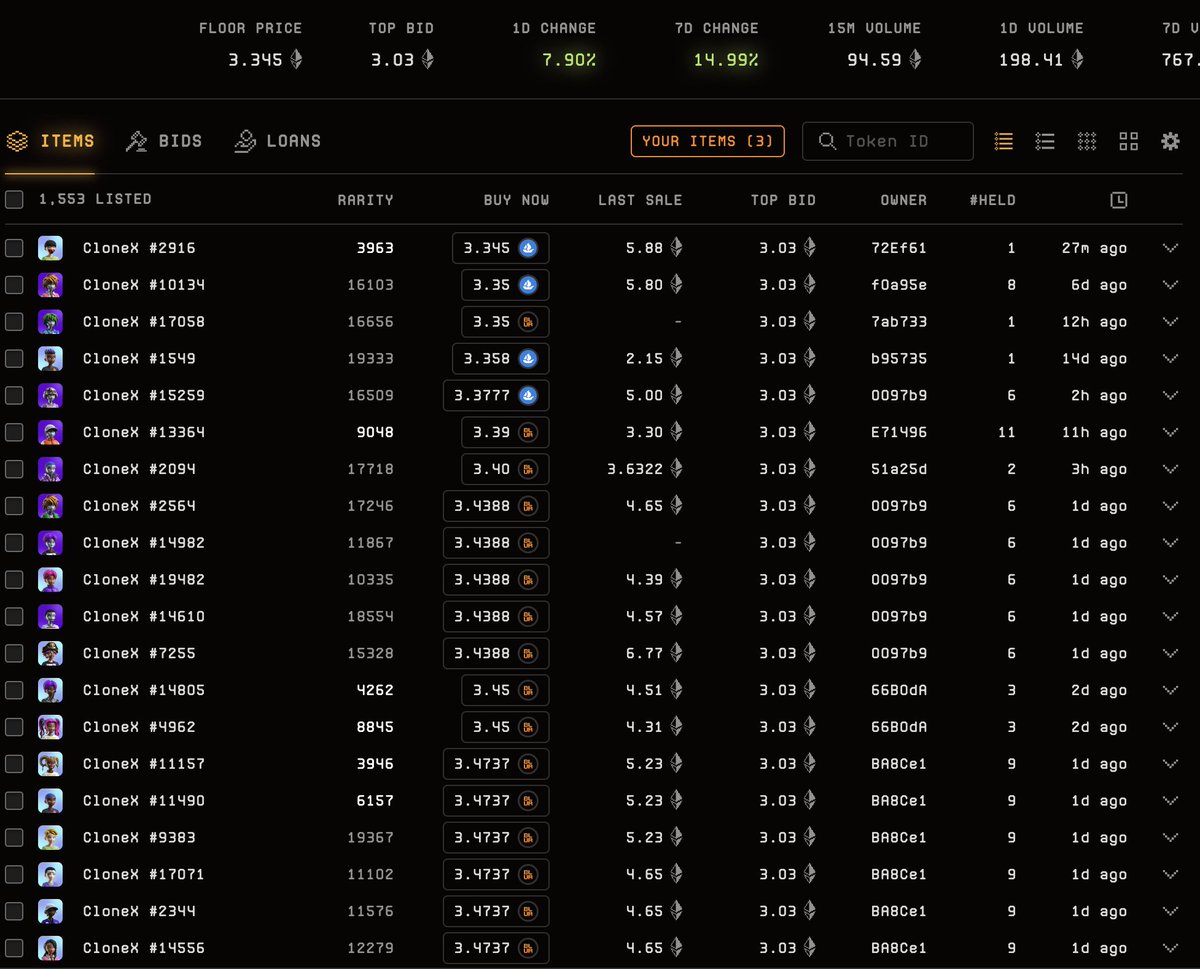
Task: Check the box for CloneX #10134
Action: click(14, 285)
